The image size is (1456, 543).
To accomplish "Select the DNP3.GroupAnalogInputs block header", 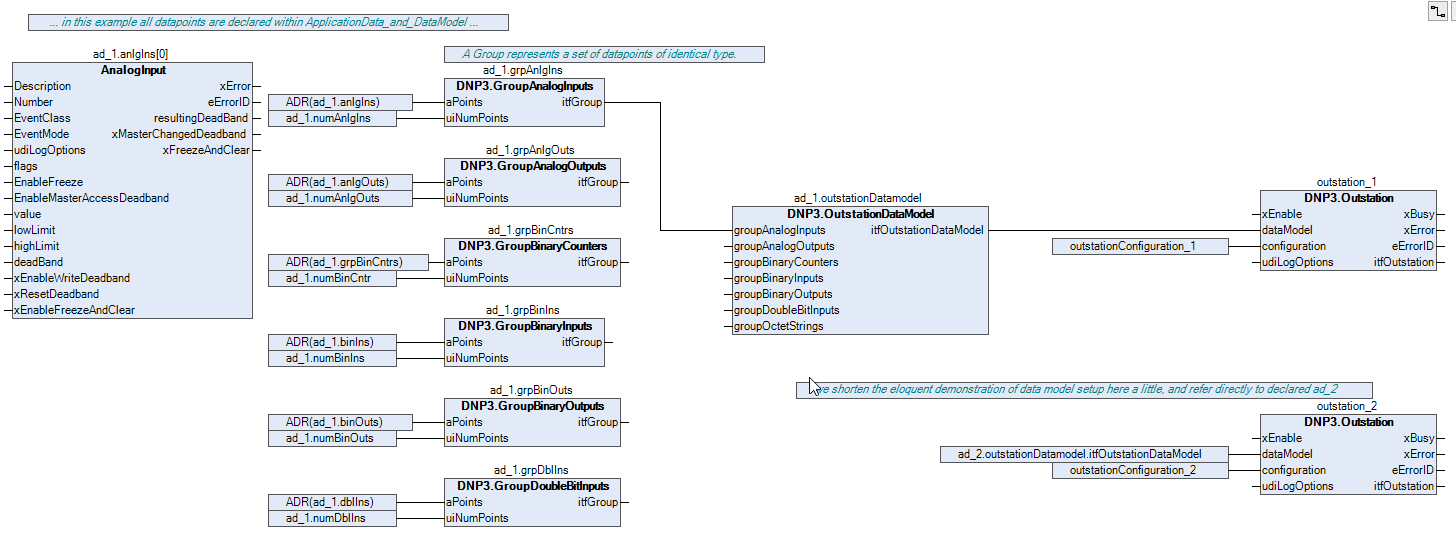I will pyautogui.click(x=524, y=86).
